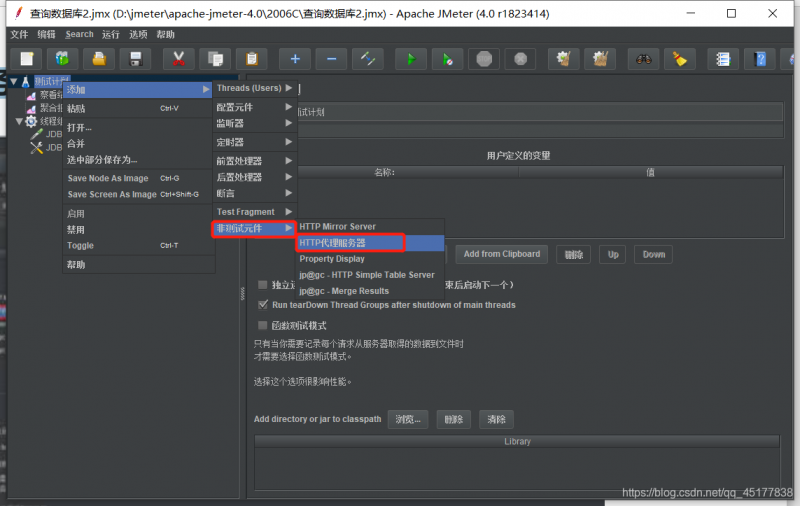Image resolution: width=800 pixels, height=506 pixels.
Task: Open the 编辑 menu
Action: click(x=46, y=35)
